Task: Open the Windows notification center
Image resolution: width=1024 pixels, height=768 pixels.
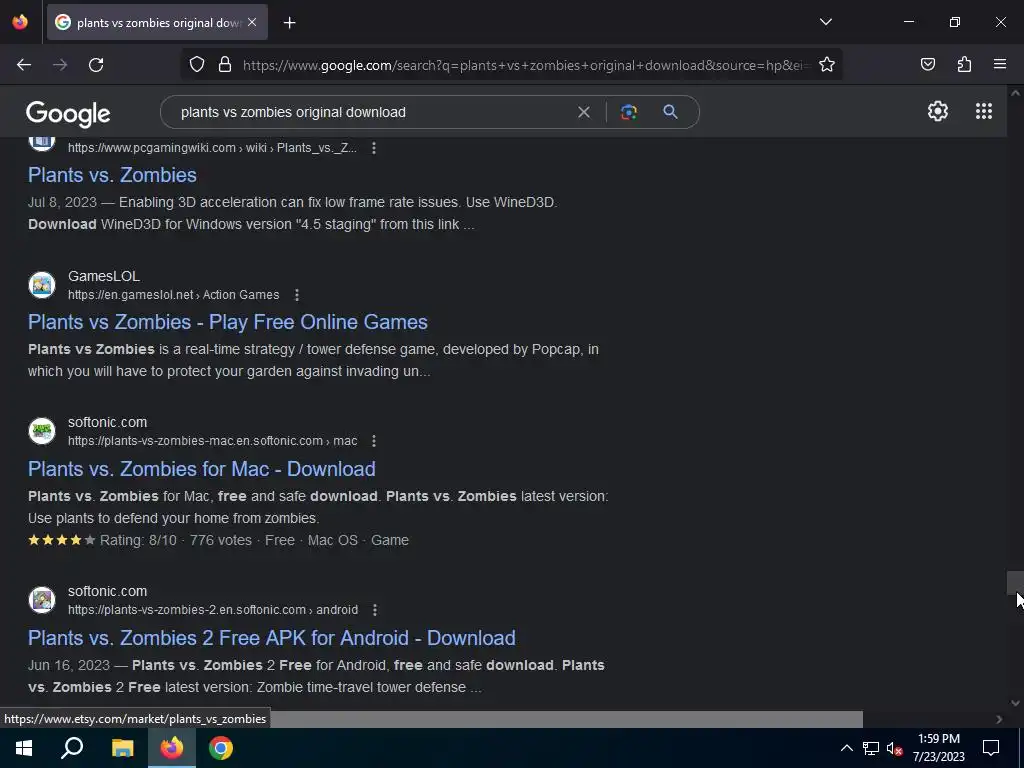Action: 991,748
